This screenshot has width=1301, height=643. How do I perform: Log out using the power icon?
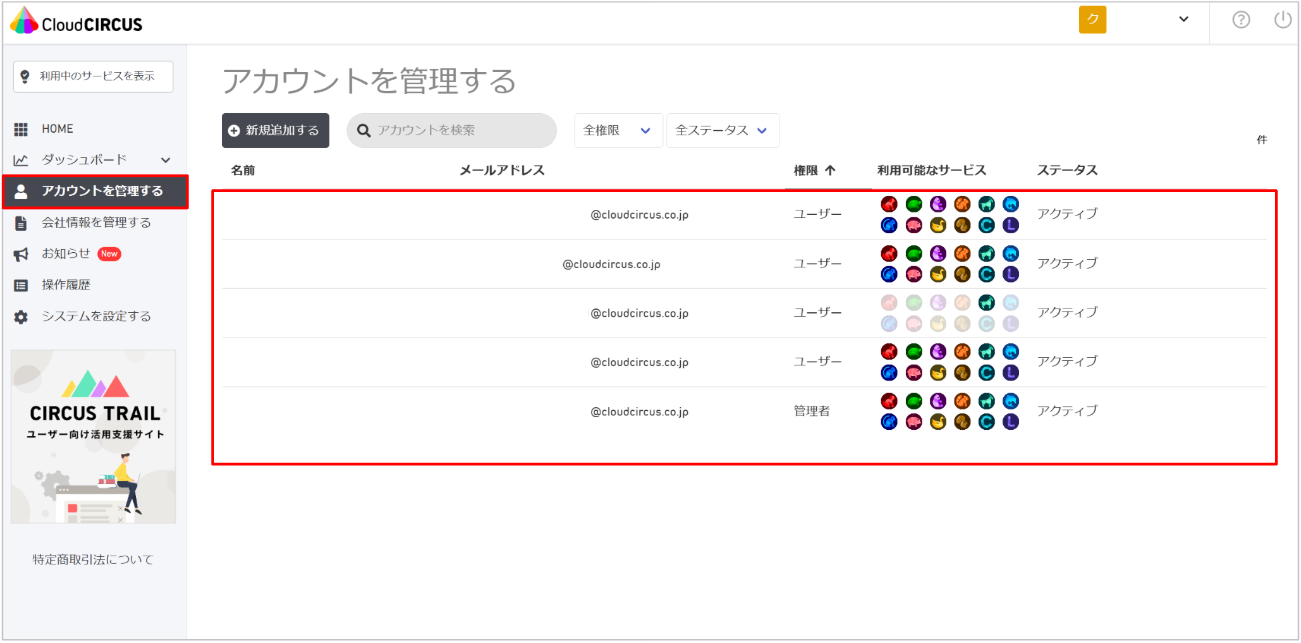(1283, 20)
